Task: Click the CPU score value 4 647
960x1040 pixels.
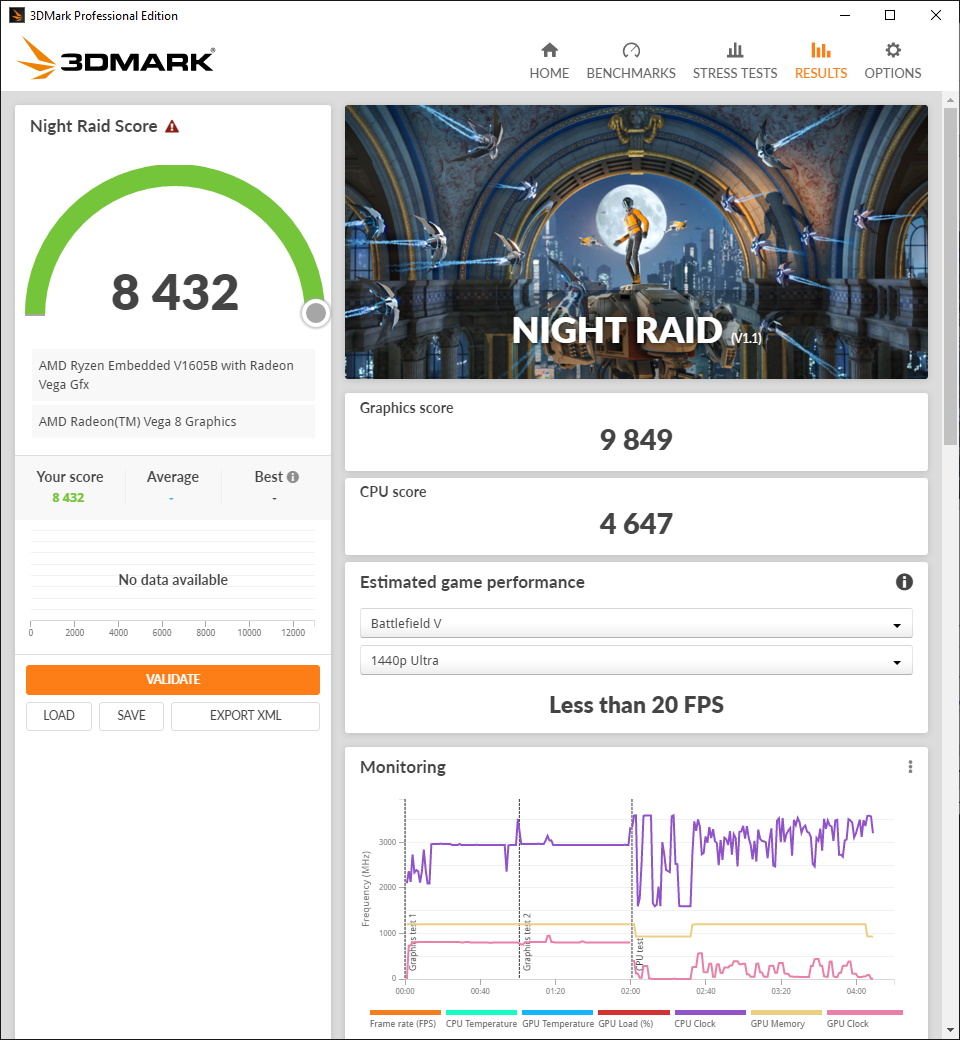Action: click(x=636, y=523)
